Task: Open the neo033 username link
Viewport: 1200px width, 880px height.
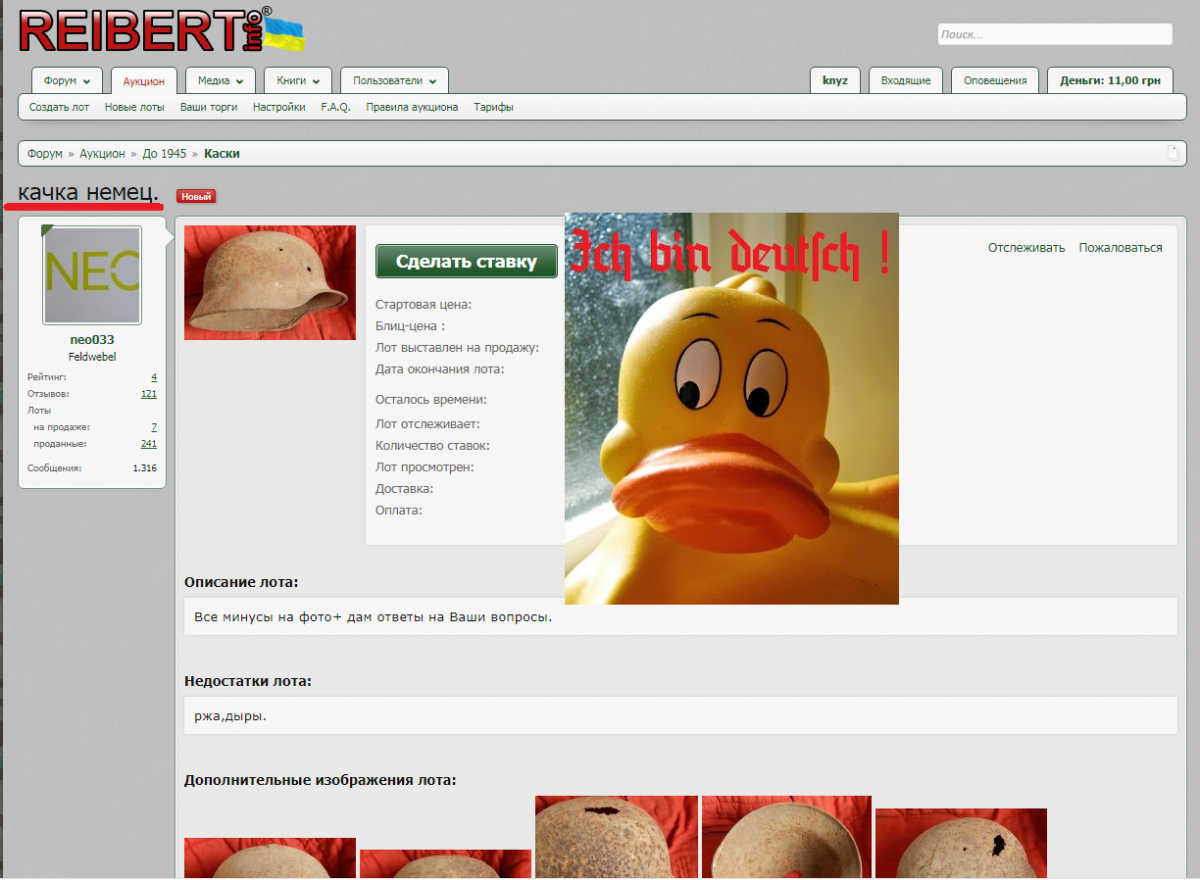Action: click(x=92, y=340)
